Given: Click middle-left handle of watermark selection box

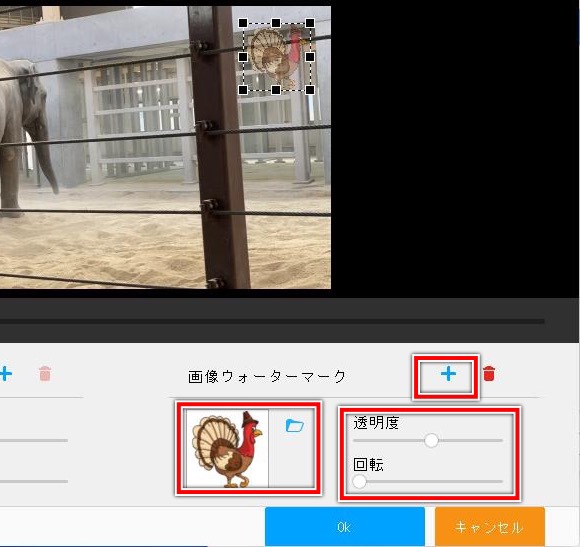Looking at the screenshot, I should (243, 57).
